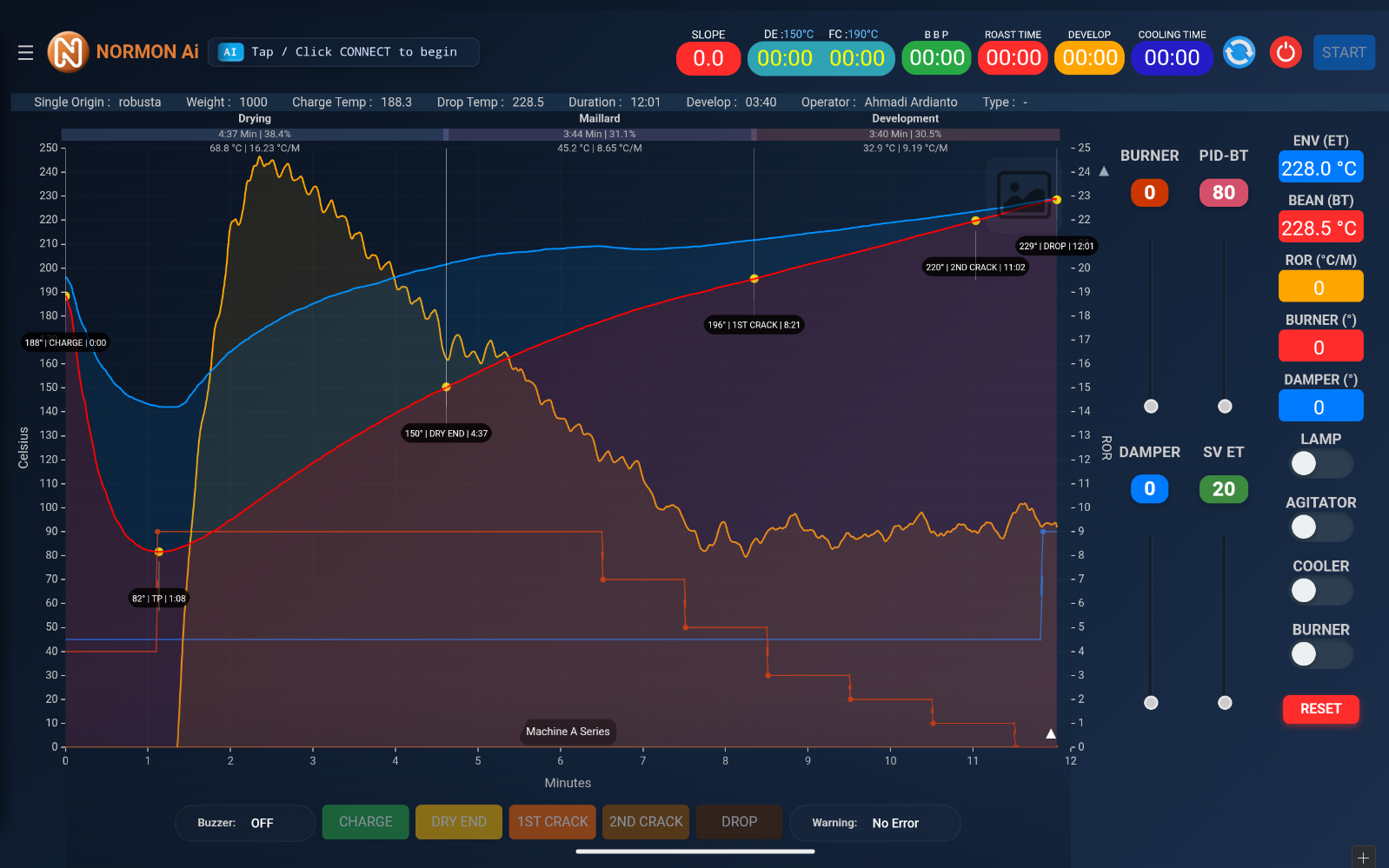Toggle the LAMP switch
The image size is (1389, 868).
(1319, 464)
